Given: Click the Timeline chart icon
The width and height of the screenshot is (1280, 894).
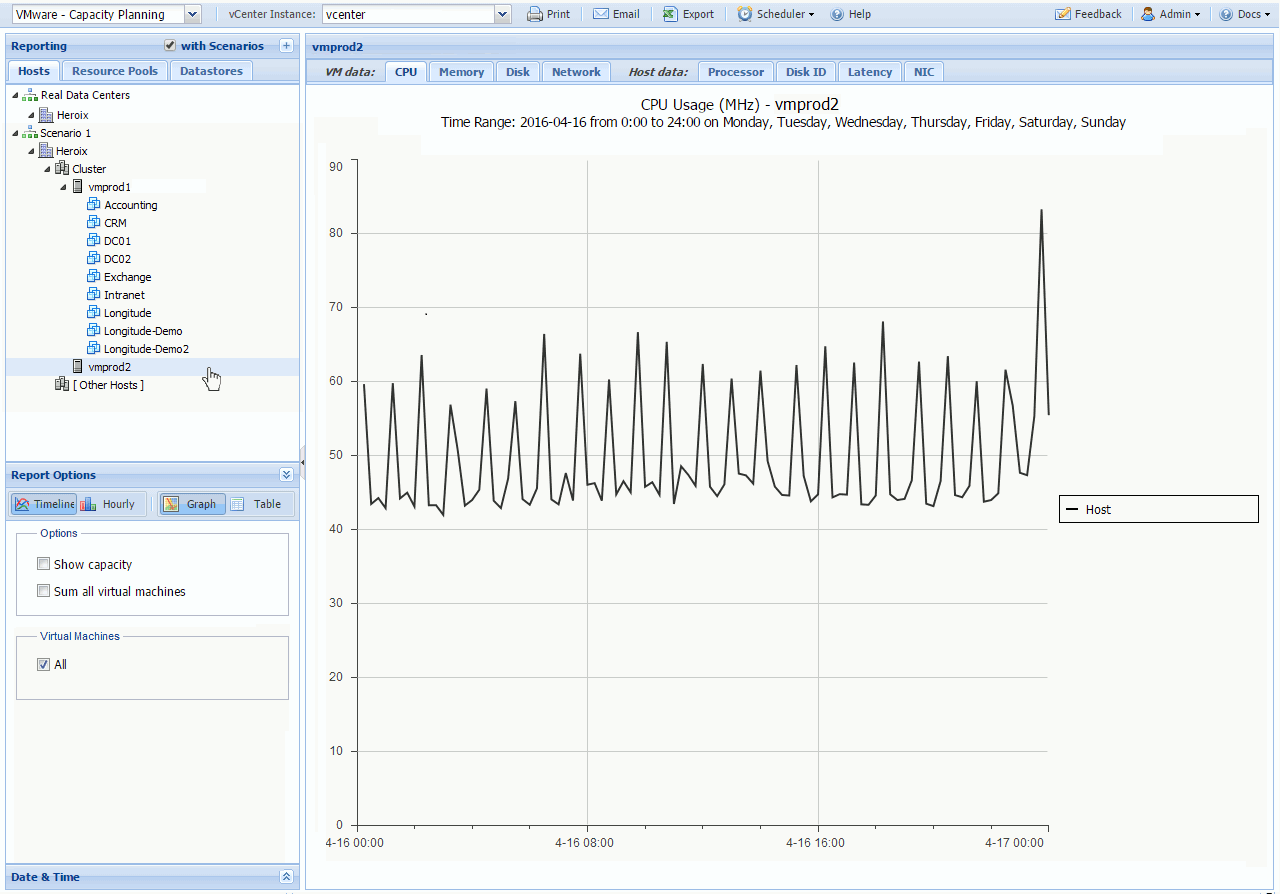Looking at the screenshot, I should (x=22, y=504).
